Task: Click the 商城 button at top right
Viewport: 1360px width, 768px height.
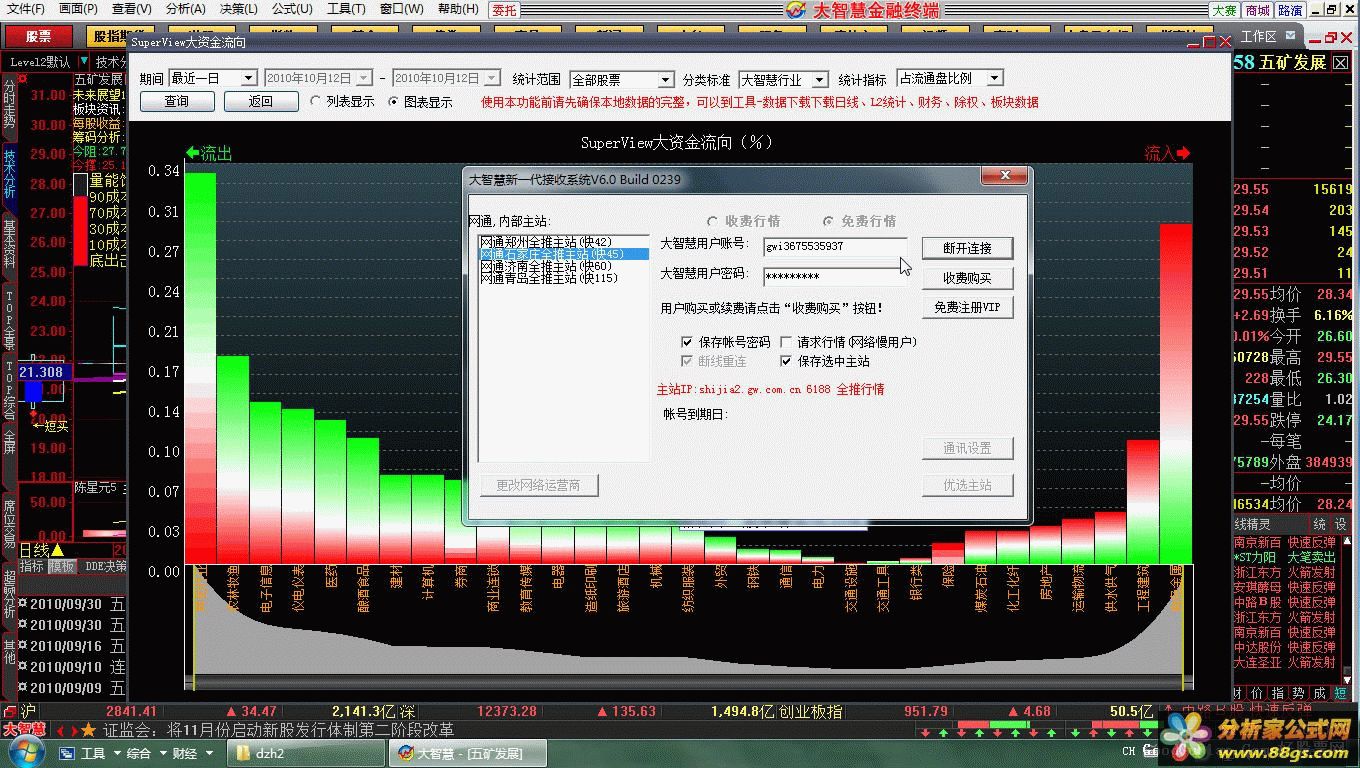Action: pos(1257,10)
